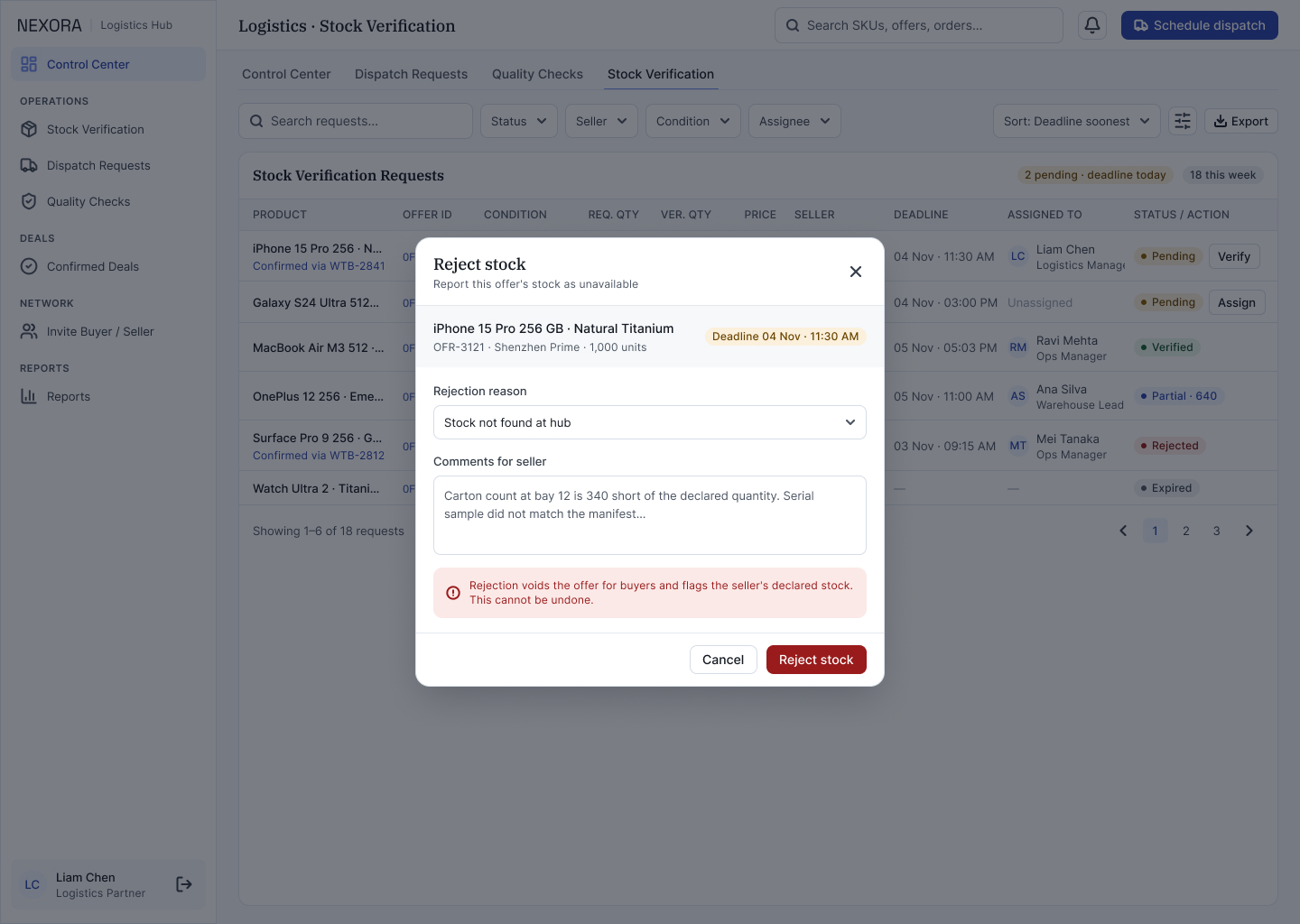The image size is (1300, 924).
Task: Open the Sort: Deadline soonest dropdown
Action: 1077,121
